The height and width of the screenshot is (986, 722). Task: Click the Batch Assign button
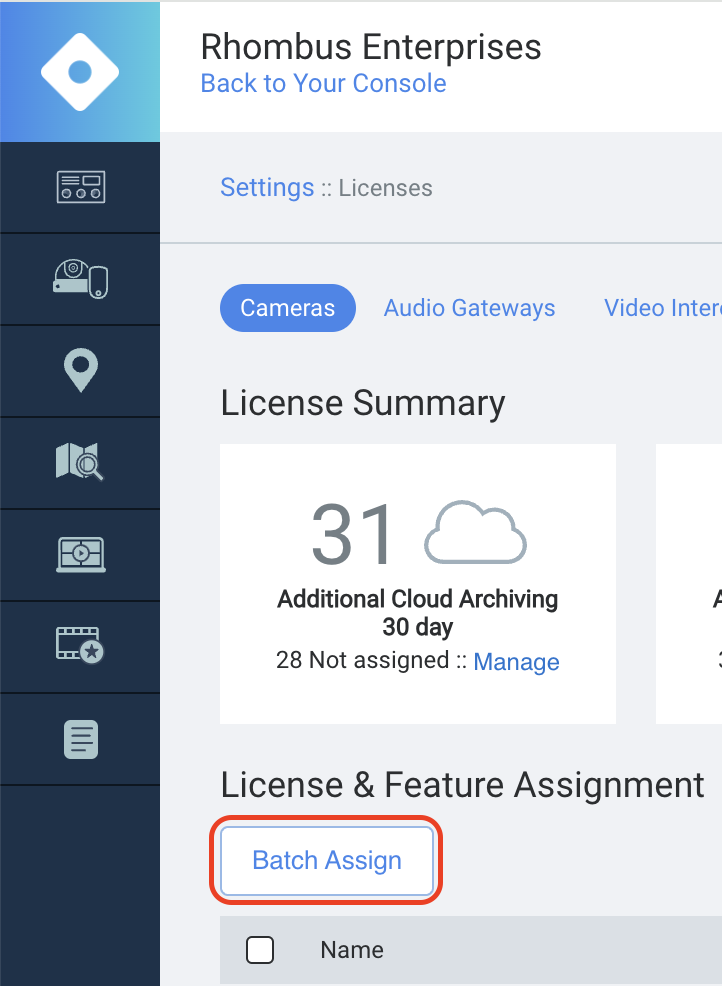pos(326,860)
